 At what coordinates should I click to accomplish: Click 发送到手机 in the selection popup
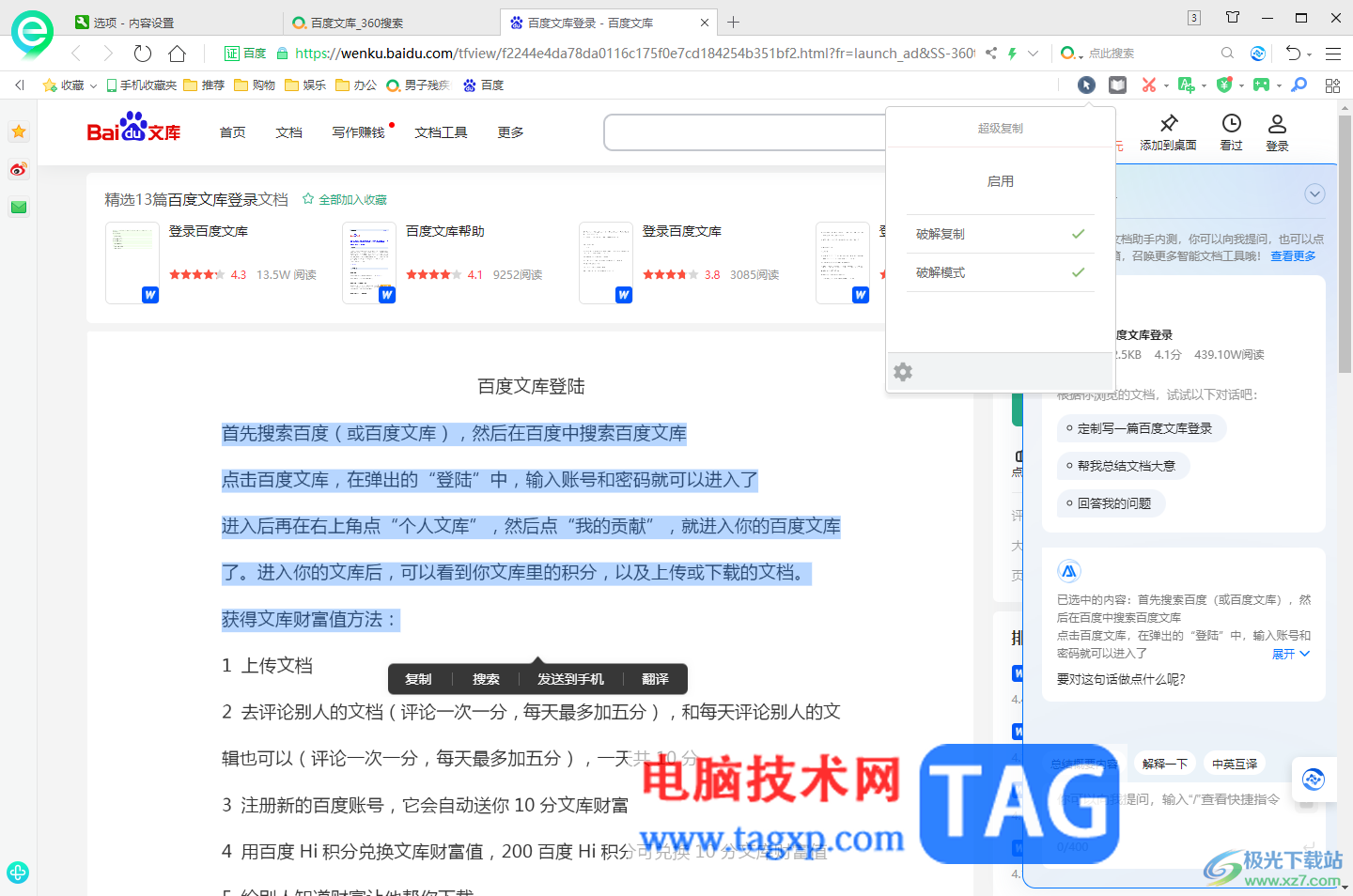tap(570, 679)
